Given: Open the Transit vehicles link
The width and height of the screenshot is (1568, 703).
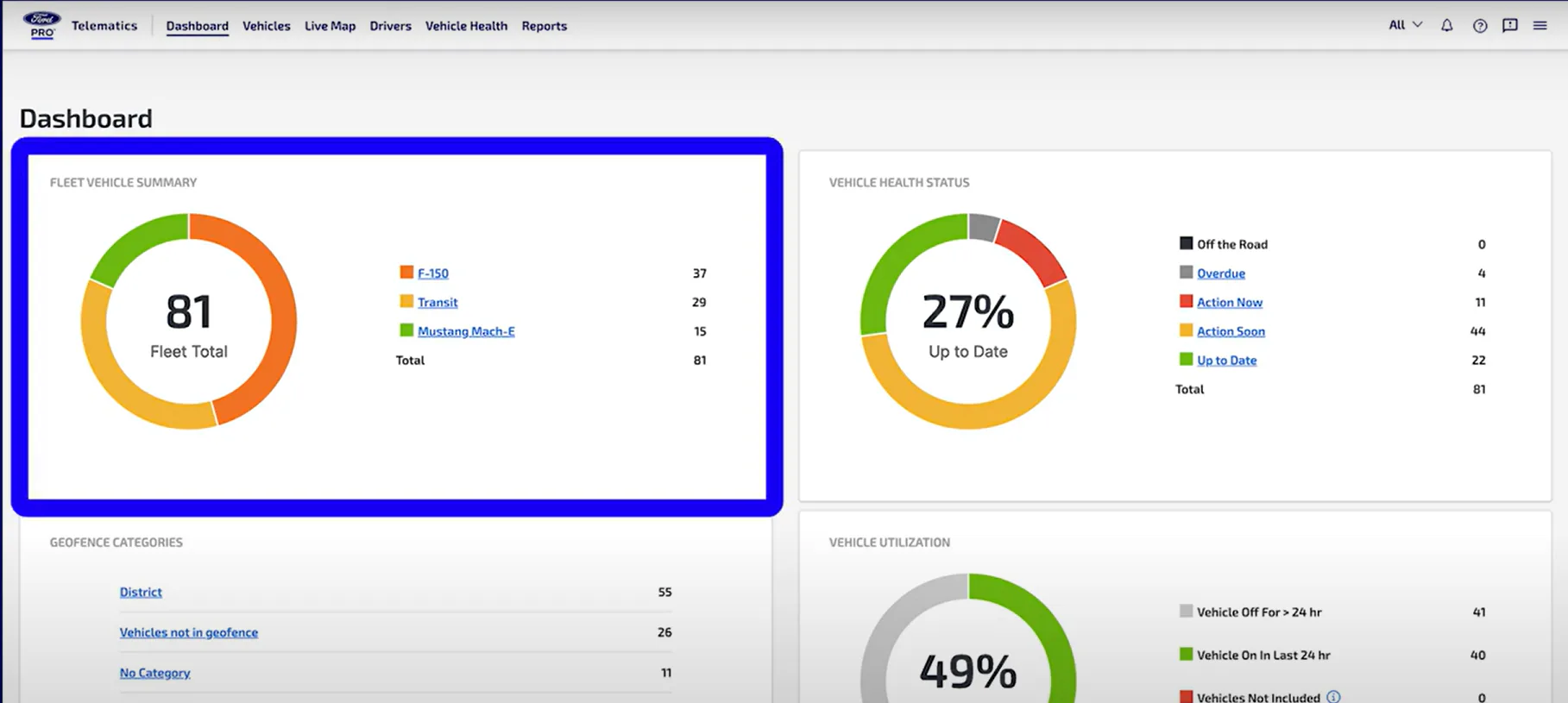Looking at the screenshot, I should pos(438,302).
